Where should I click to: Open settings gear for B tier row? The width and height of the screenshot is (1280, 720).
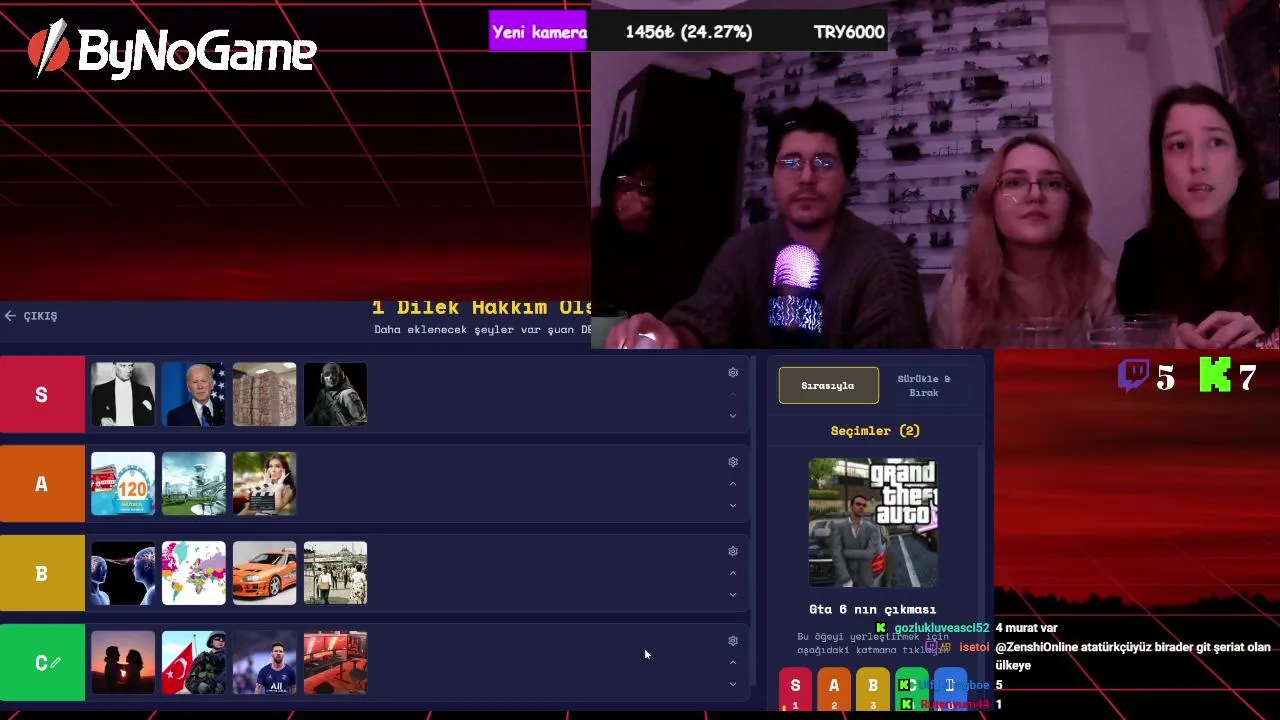point(733,551)
